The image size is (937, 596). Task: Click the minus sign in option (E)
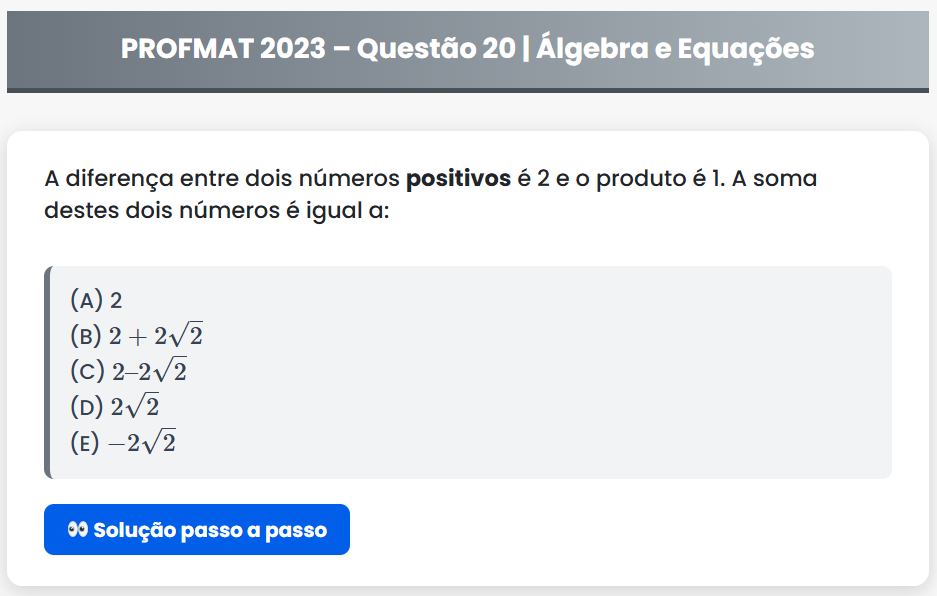click(x=117, y=443)
